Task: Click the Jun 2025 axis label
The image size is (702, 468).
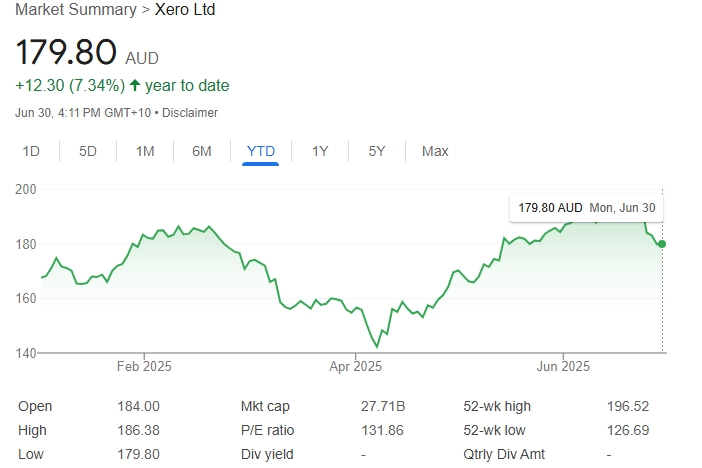Action: [x=563, y=365]
